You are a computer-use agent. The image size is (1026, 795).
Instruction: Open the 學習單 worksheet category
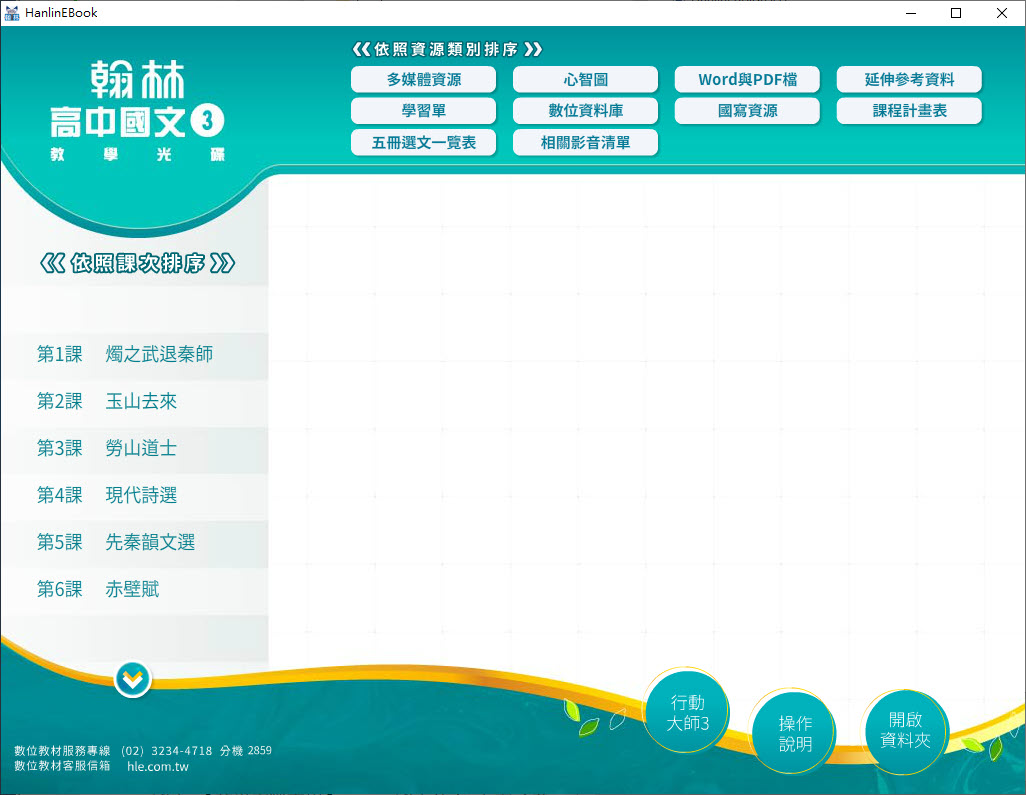(424, 111)
